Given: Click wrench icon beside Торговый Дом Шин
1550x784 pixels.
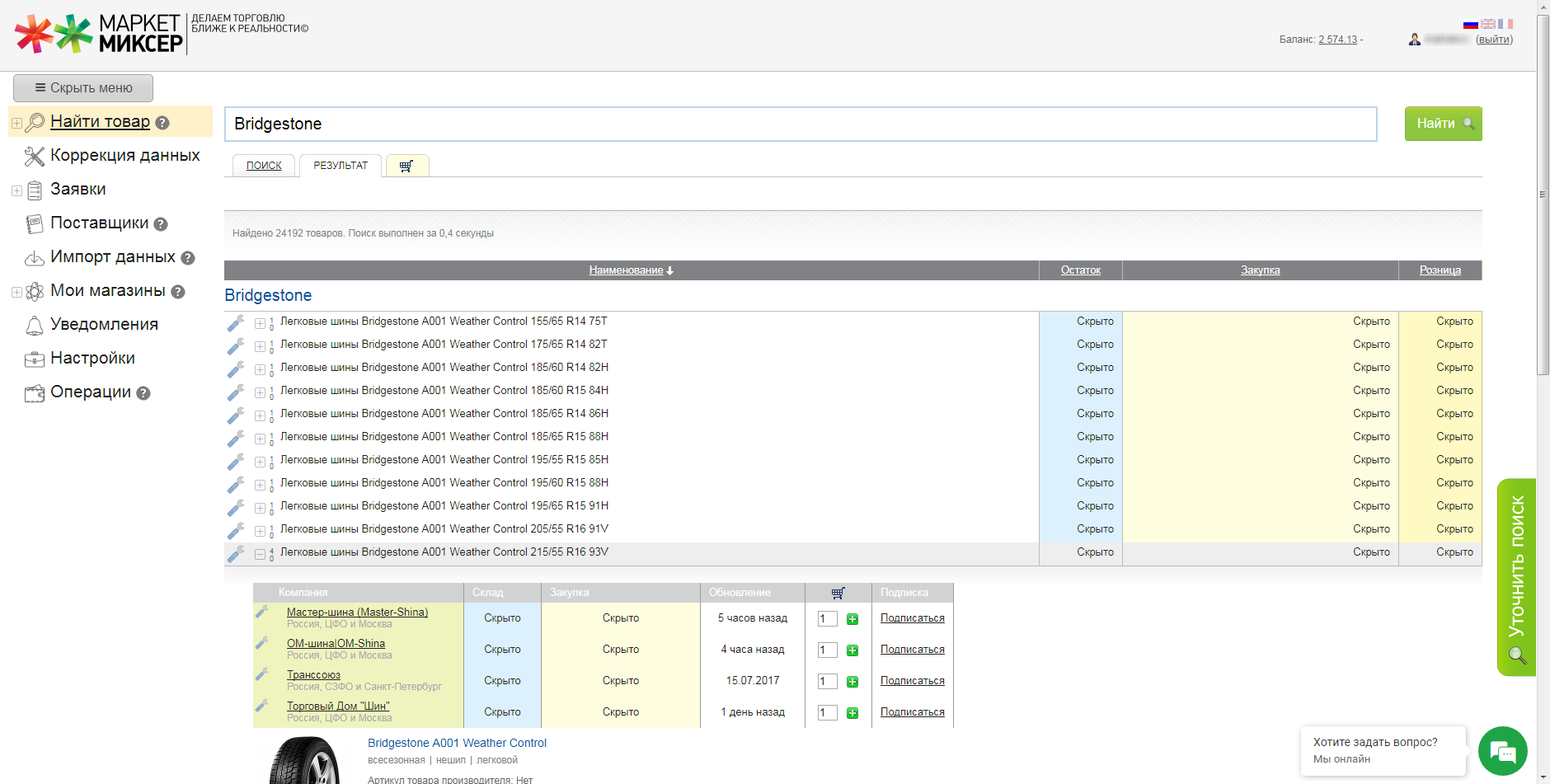Looking at the screenshot, I should tap(262, 706).
